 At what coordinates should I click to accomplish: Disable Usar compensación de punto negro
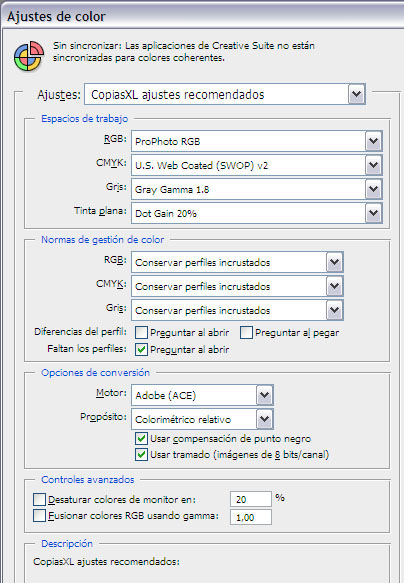point(141,438)
